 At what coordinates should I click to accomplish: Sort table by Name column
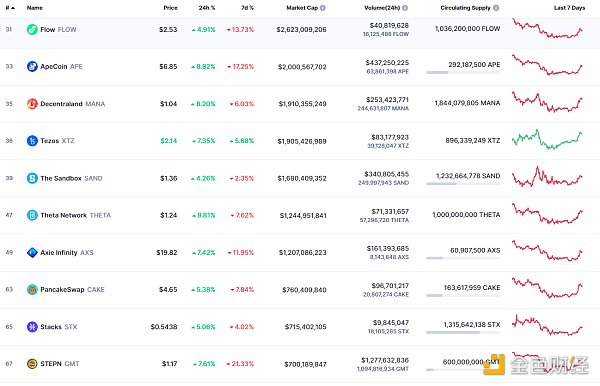coord(35,8)
